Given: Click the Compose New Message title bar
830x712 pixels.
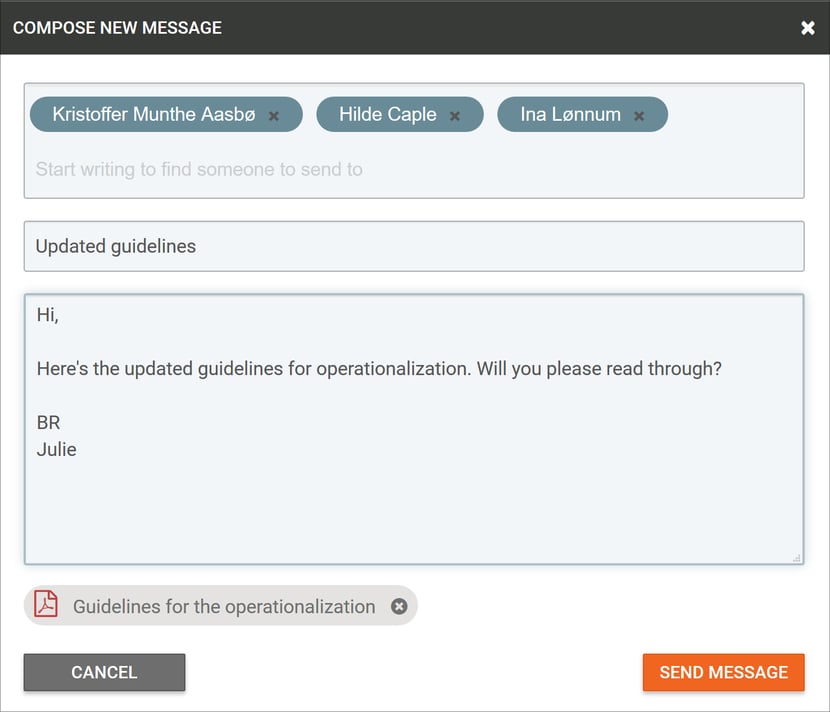Looking at the screenshot, I should pos(414,28).
